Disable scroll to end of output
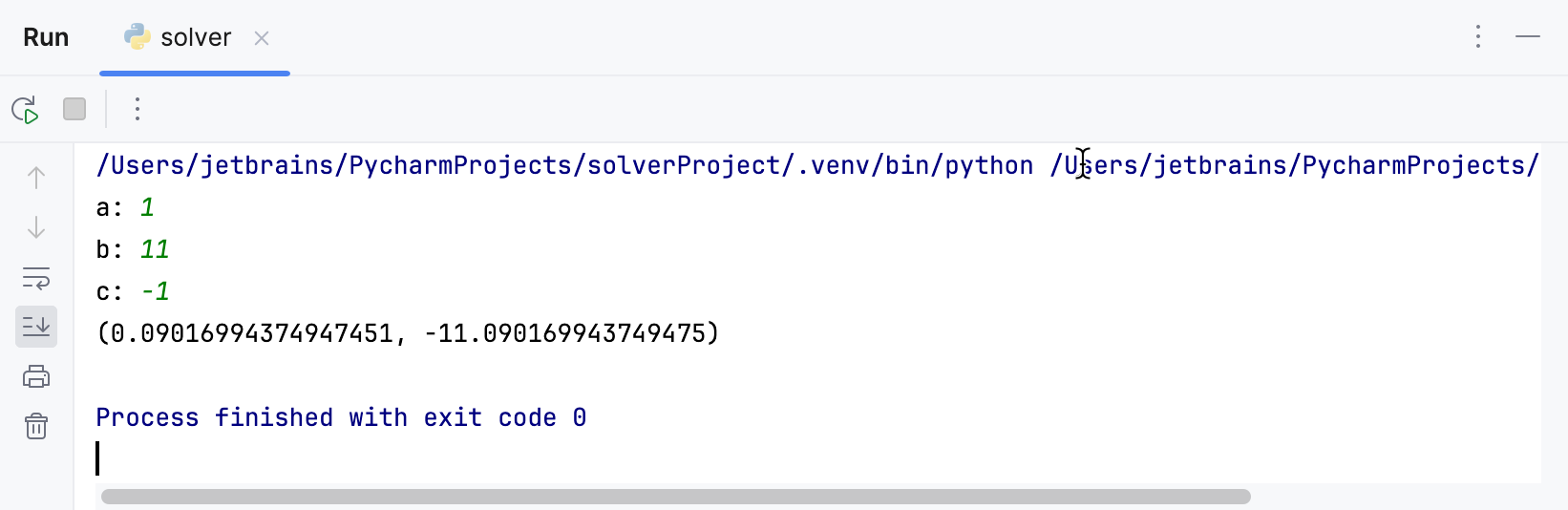The width and height of the screenshot is (1568, 510). click(36, 327)
